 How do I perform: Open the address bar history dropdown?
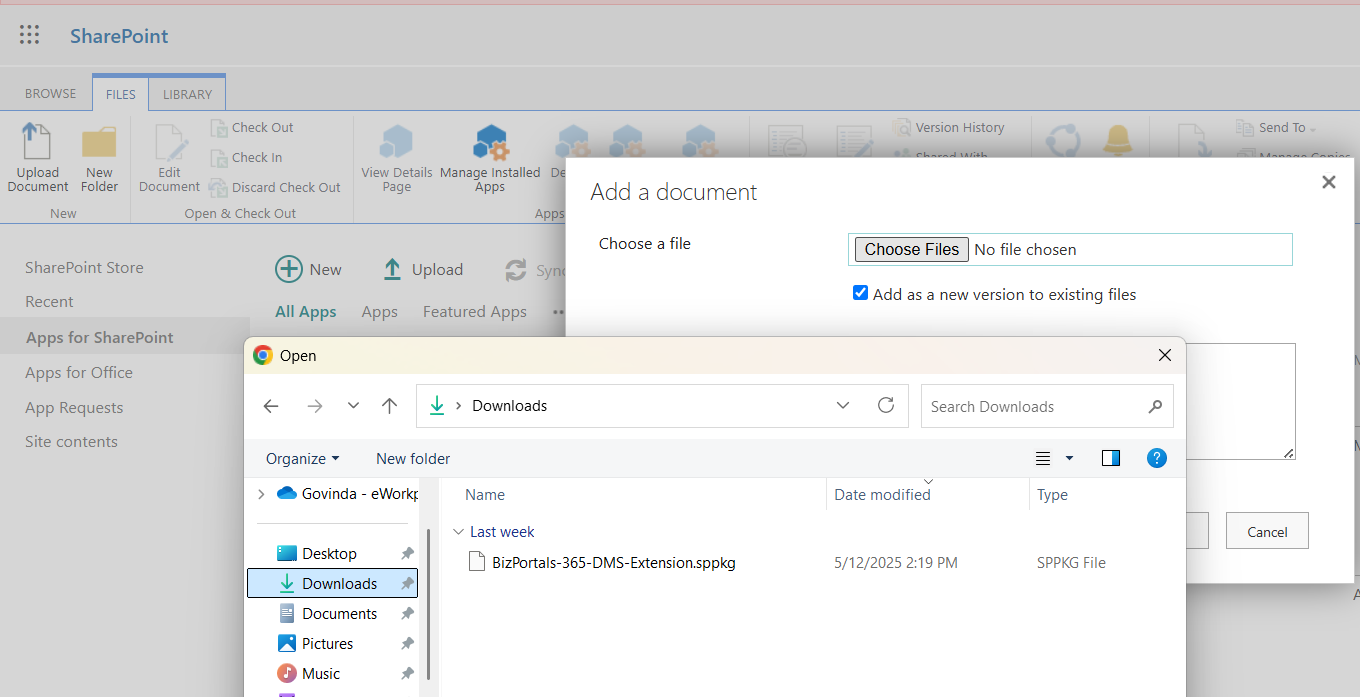[x=843, y=405]
